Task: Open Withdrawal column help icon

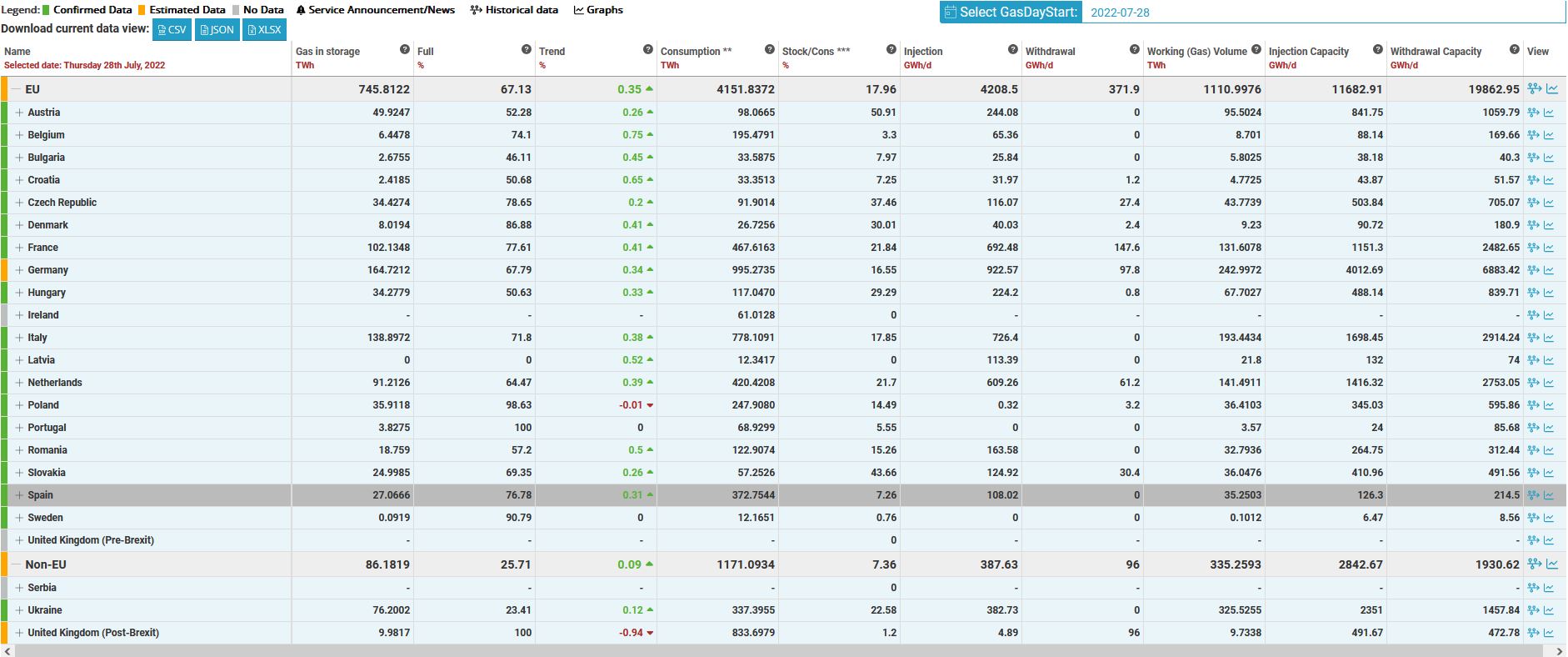Action: click(x=1135, y=50)
